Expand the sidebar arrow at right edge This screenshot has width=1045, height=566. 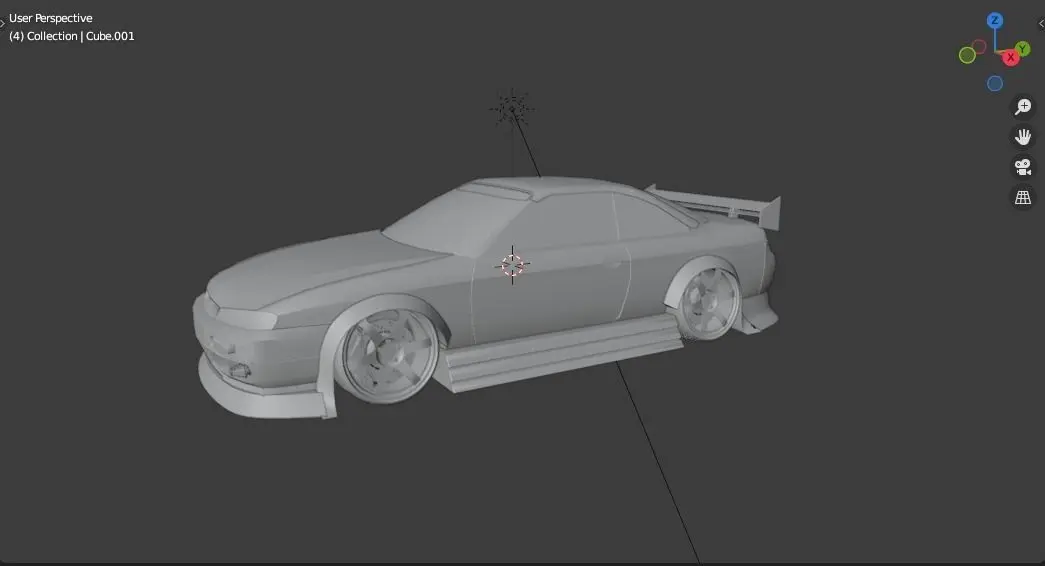click(x=1041, y=23)
